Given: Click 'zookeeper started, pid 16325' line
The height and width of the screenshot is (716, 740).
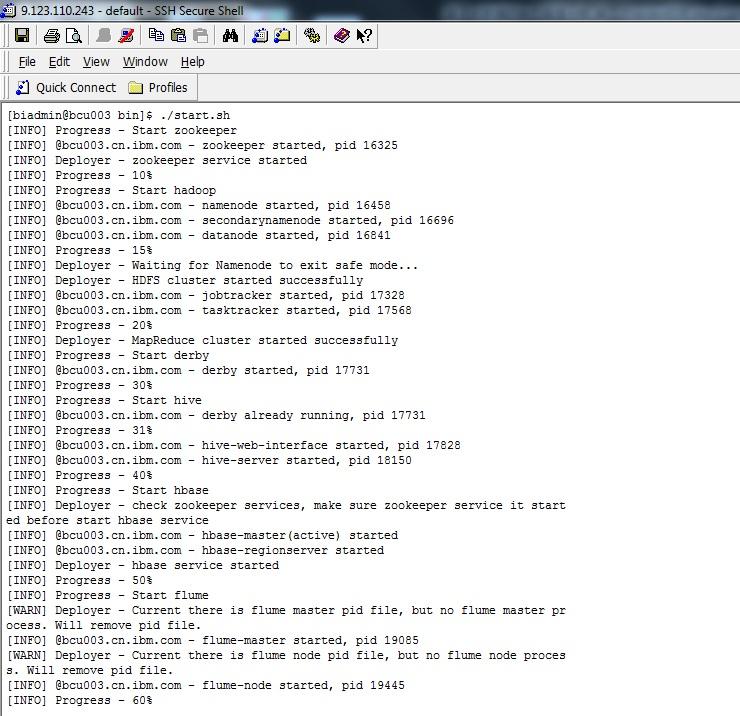Looking at the screenshot, I should [x=202, y=145].
